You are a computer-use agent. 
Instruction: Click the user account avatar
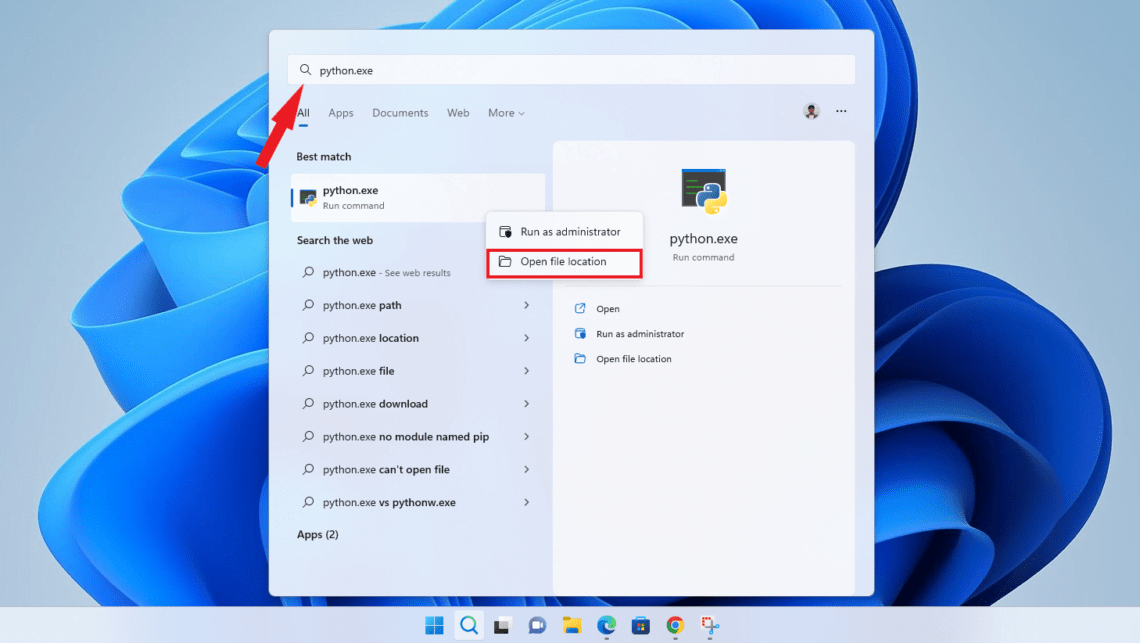[811, 111]
